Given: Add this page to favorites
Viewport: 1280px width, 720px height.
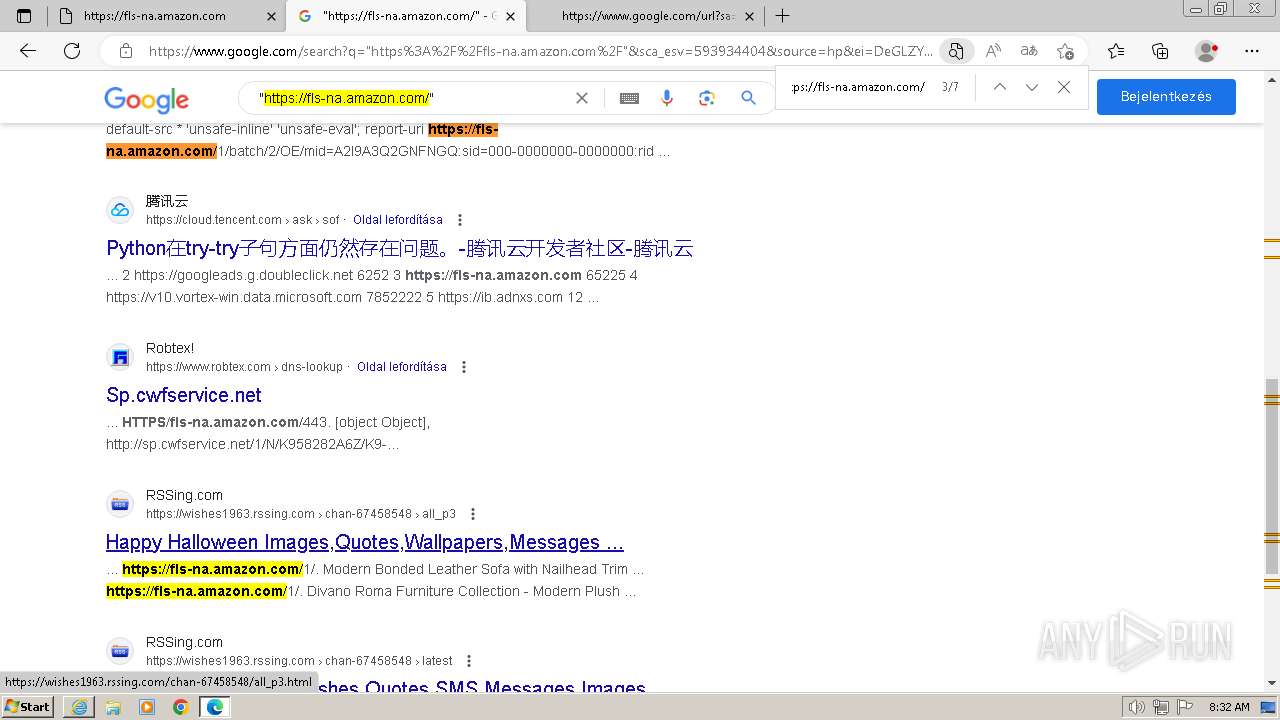Looking at the screenshot, I should tap(1065, 51).
